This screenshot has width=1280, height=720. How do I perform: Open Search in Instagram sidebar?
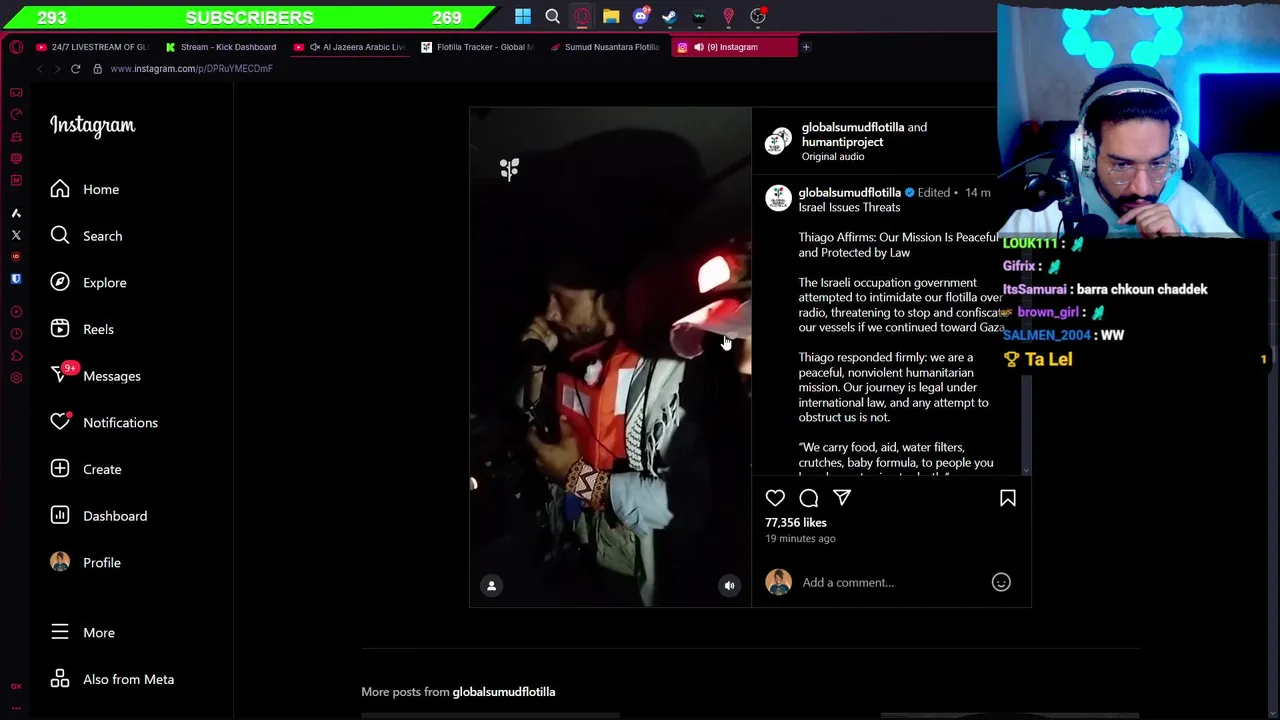tap(87, 236)
